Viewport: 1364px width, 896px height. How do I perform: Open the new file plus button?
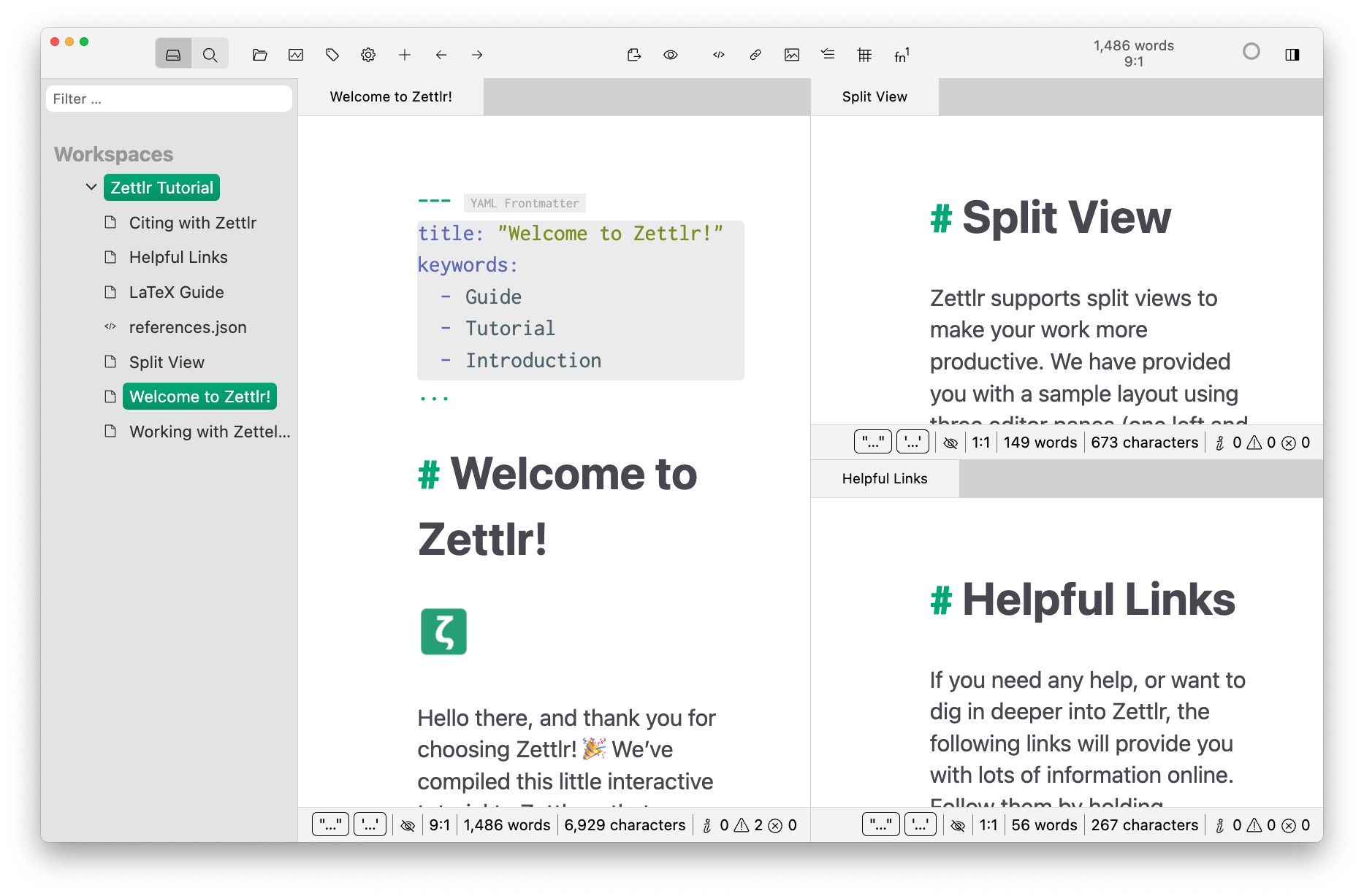[404, 54]
